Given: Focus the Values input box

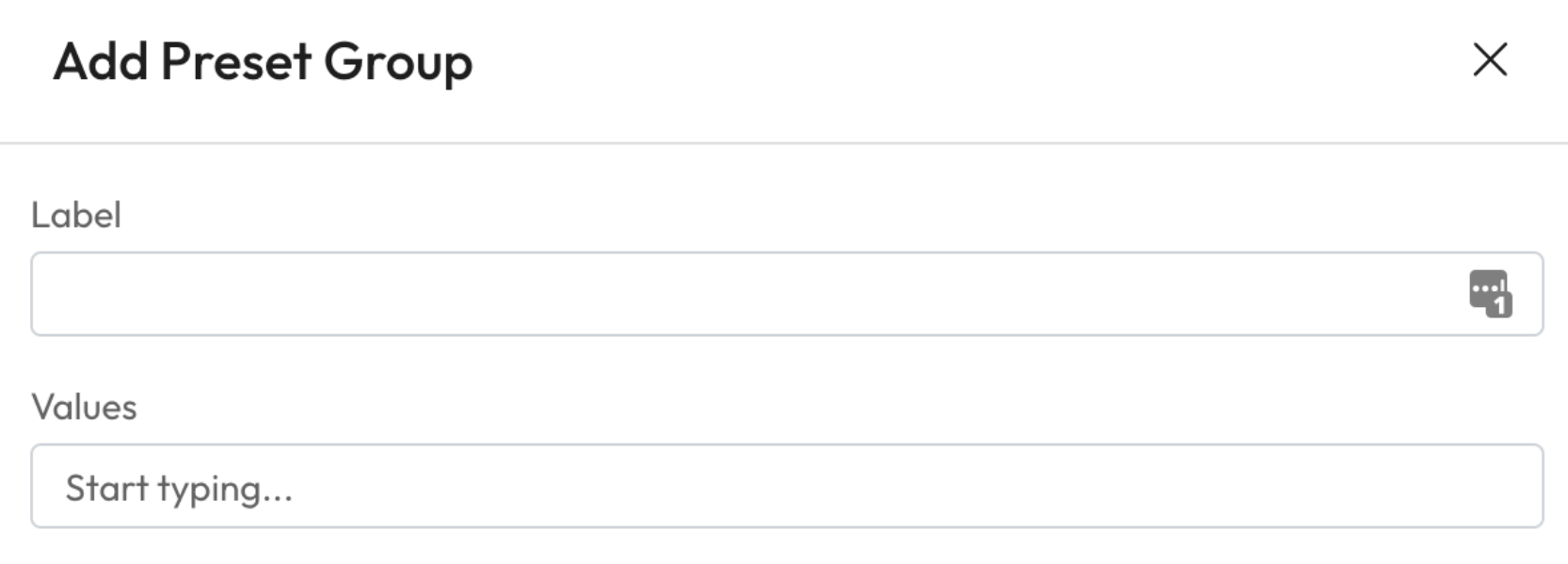Looking at the screenshot, I should (787, 486).
